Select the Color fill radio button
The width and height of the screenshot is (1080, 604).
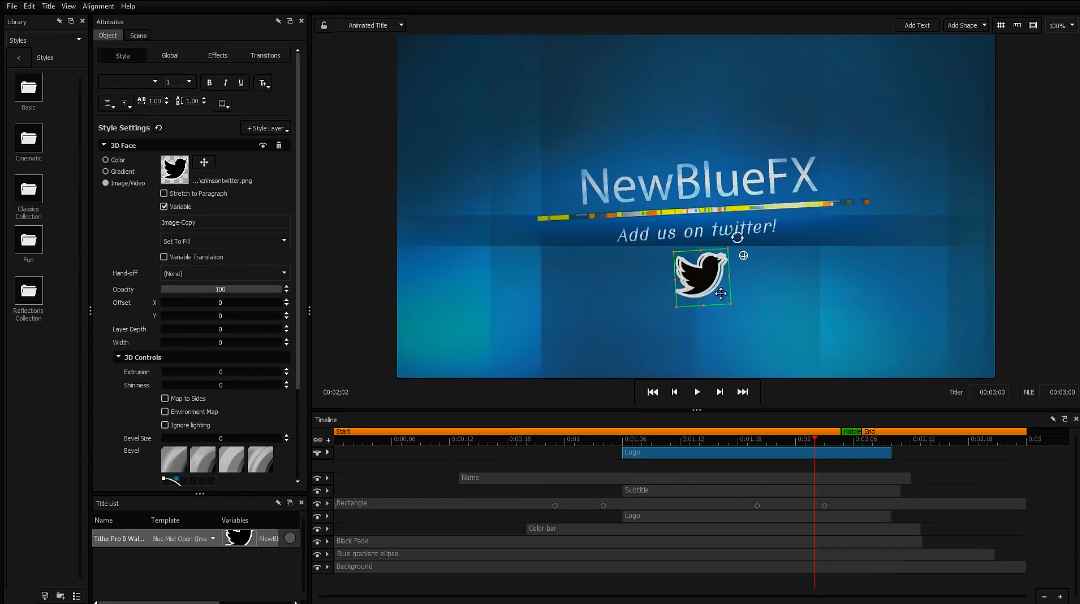pos(105,160)
